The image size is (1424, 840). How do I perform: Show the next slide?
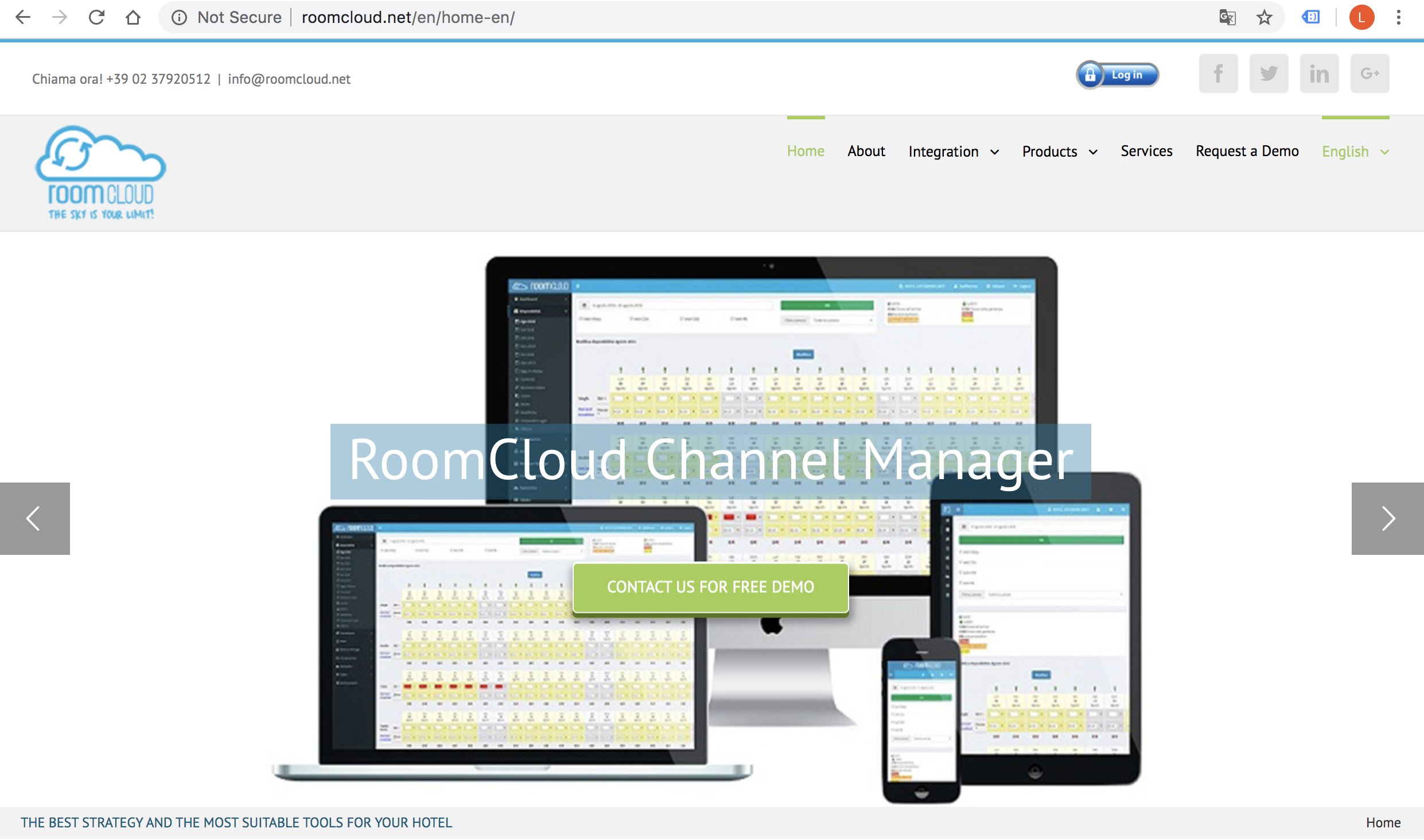tap(1387, 518)
